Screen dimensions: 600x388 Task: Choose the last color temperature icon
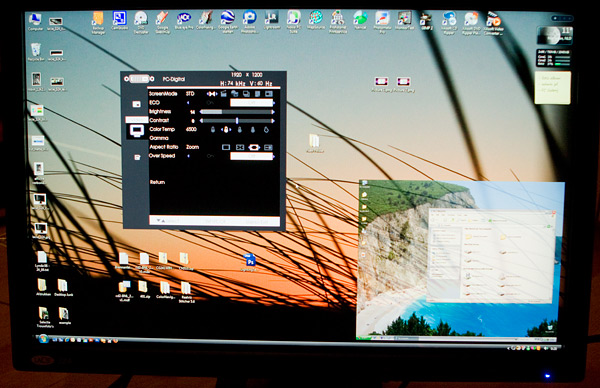pyautogui.click(x=266, y=130)
